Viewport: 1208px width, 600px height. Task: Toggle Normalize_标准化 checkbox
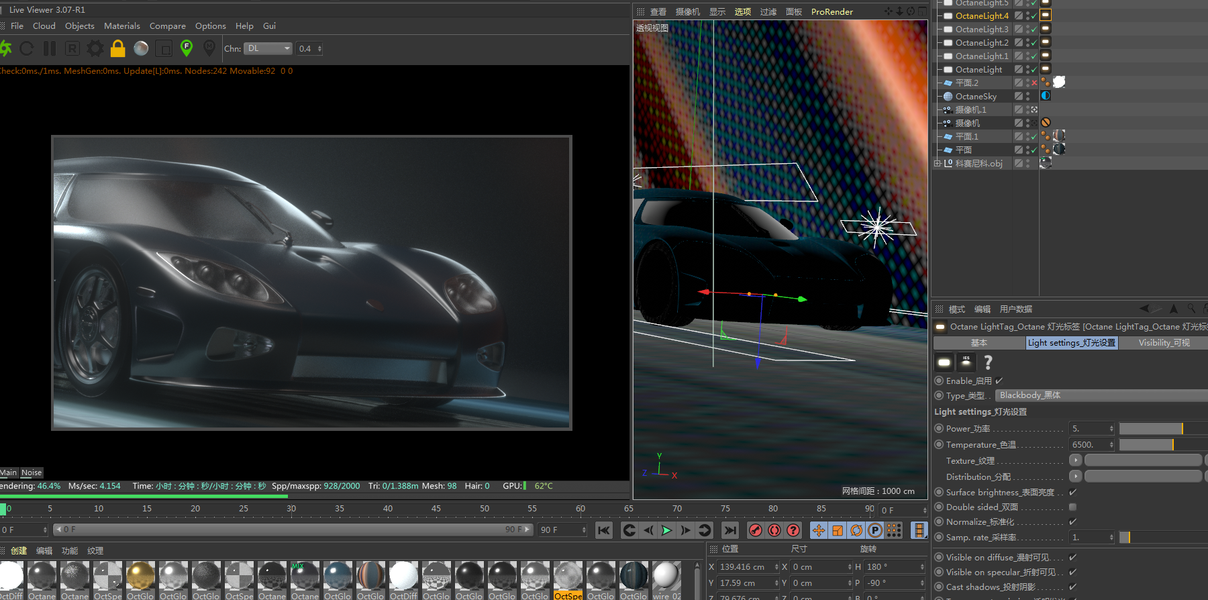click(1073, 522)
